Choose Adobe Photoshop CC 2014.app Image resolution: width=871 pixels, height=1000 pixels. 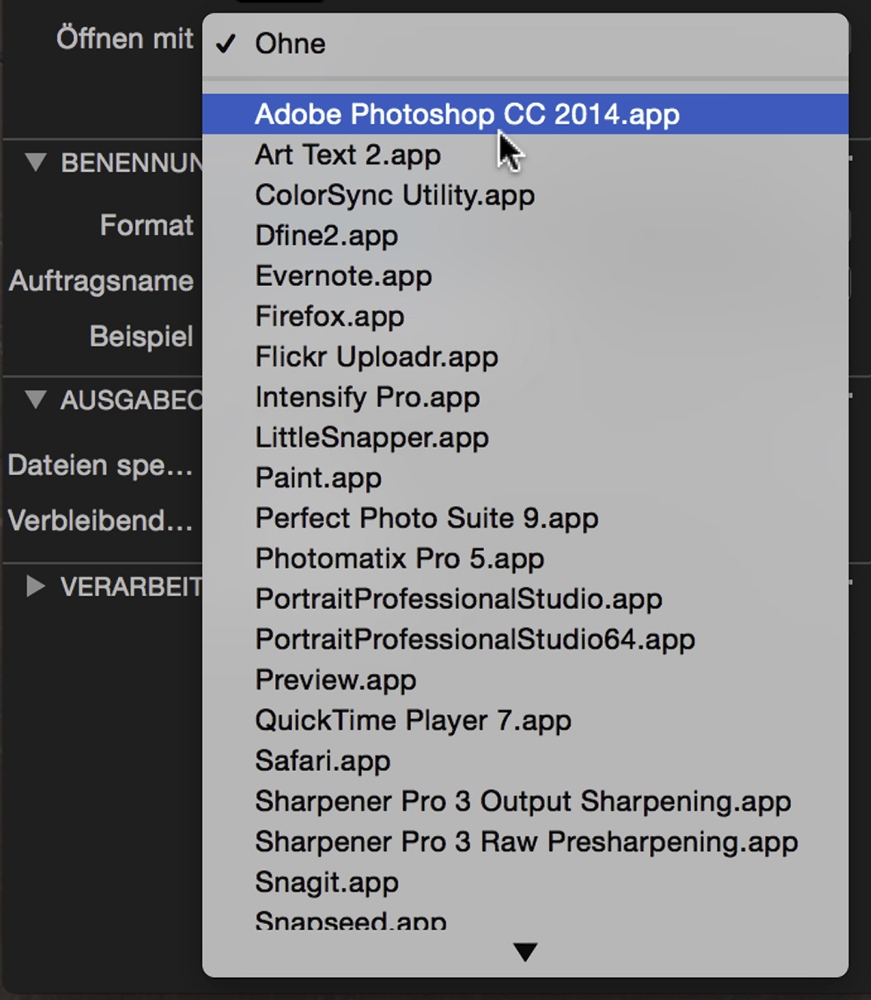tap(525, 114)
